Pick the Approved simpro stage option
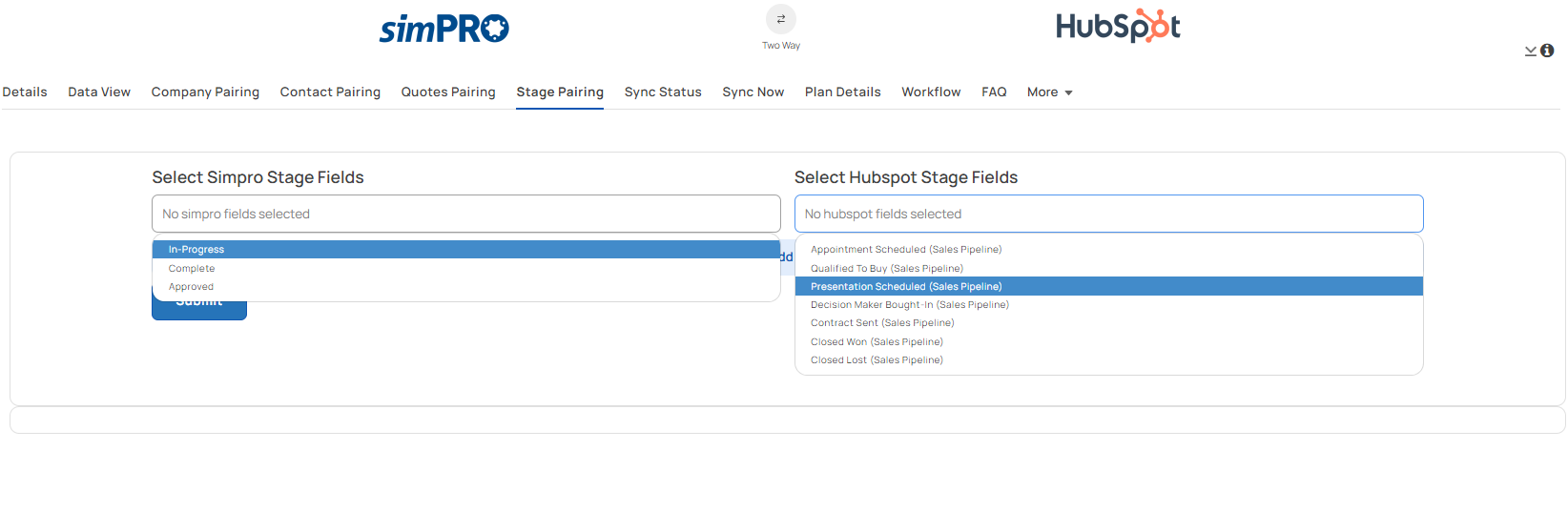 (191, 287)
